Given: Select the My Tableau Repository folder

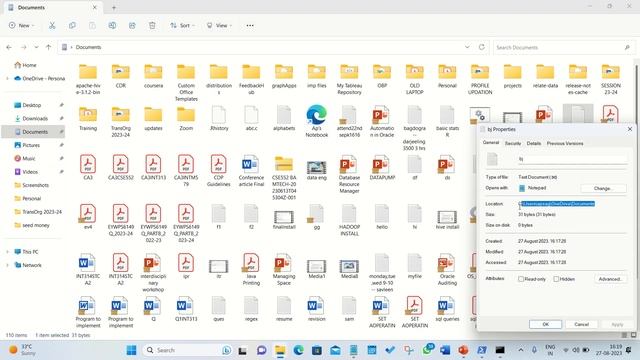Looking at the screenshot, I should 349,80.
